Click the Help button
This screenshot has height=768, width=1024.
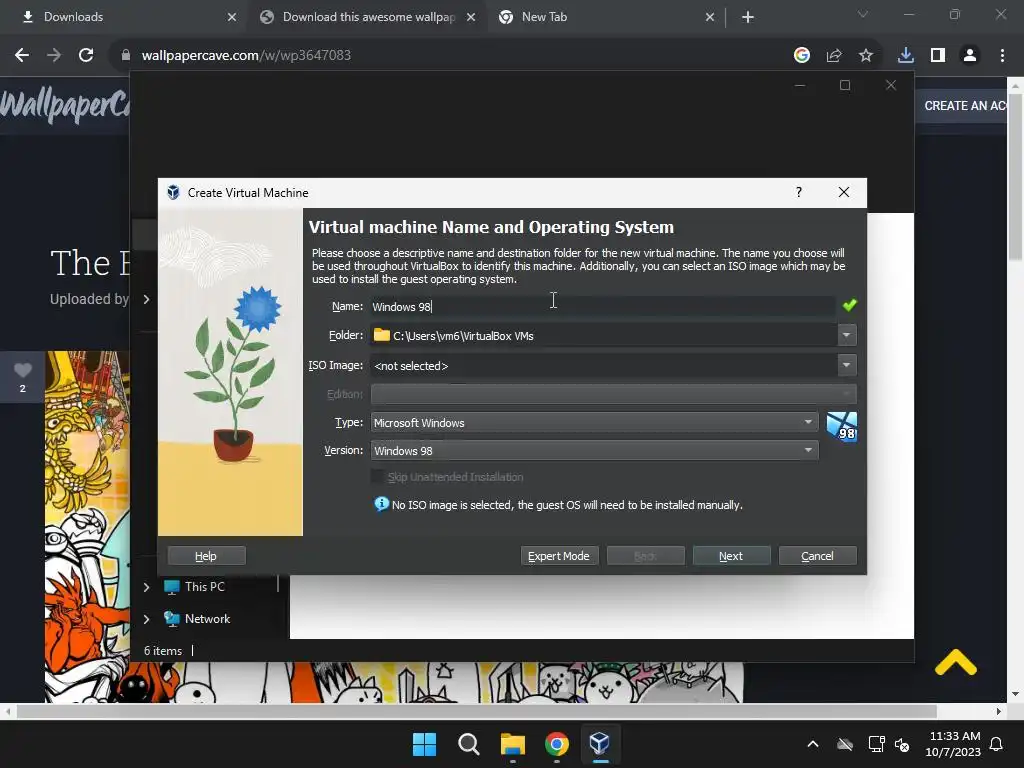pyautogui.click(x=206, y=556)
